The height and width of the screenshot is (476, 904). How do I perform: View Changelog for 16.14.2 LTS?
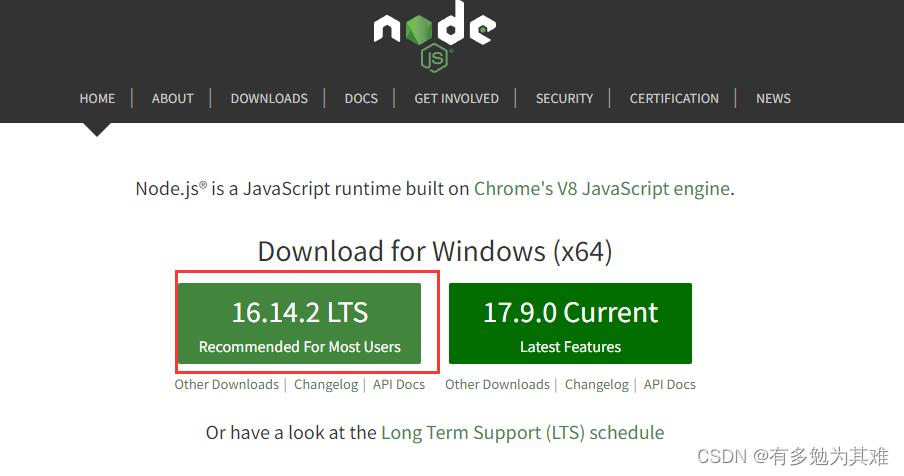(x=326, y=384)
